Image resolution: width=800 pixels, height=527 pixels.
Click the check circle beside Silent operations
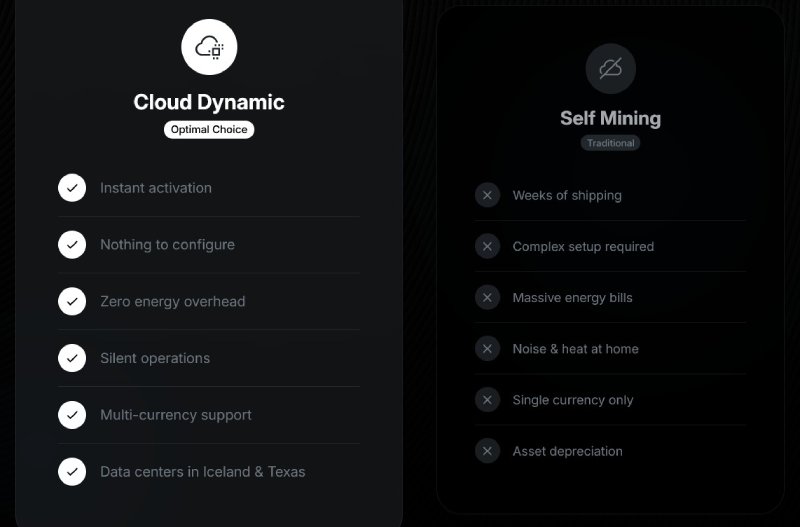tap(72, 358)
